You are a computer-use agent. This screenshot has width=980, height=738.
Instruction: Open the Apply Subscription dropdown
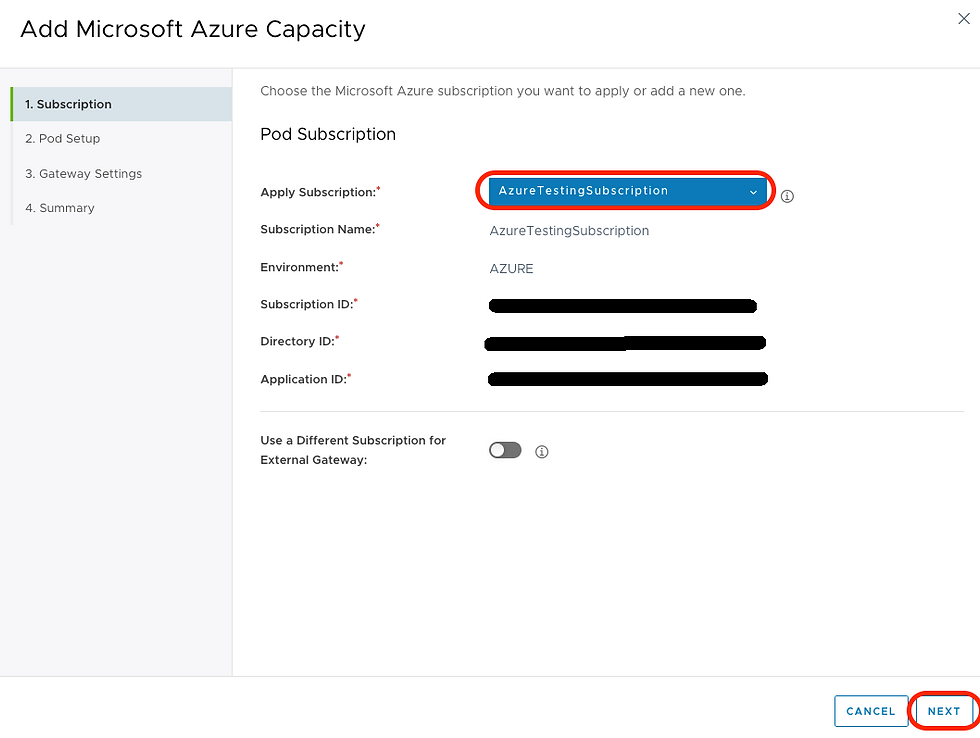tap(628, 191)
